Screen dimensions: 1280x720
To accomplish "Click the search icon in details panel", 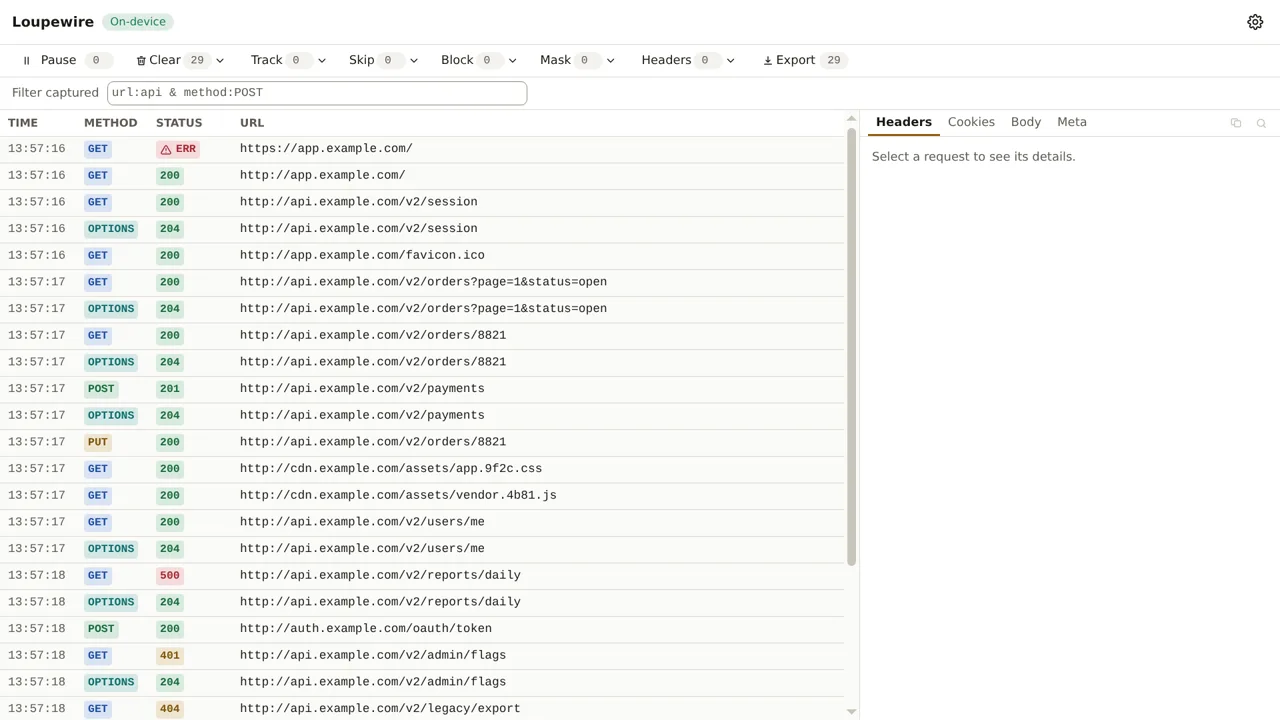I will (1261, 123).
